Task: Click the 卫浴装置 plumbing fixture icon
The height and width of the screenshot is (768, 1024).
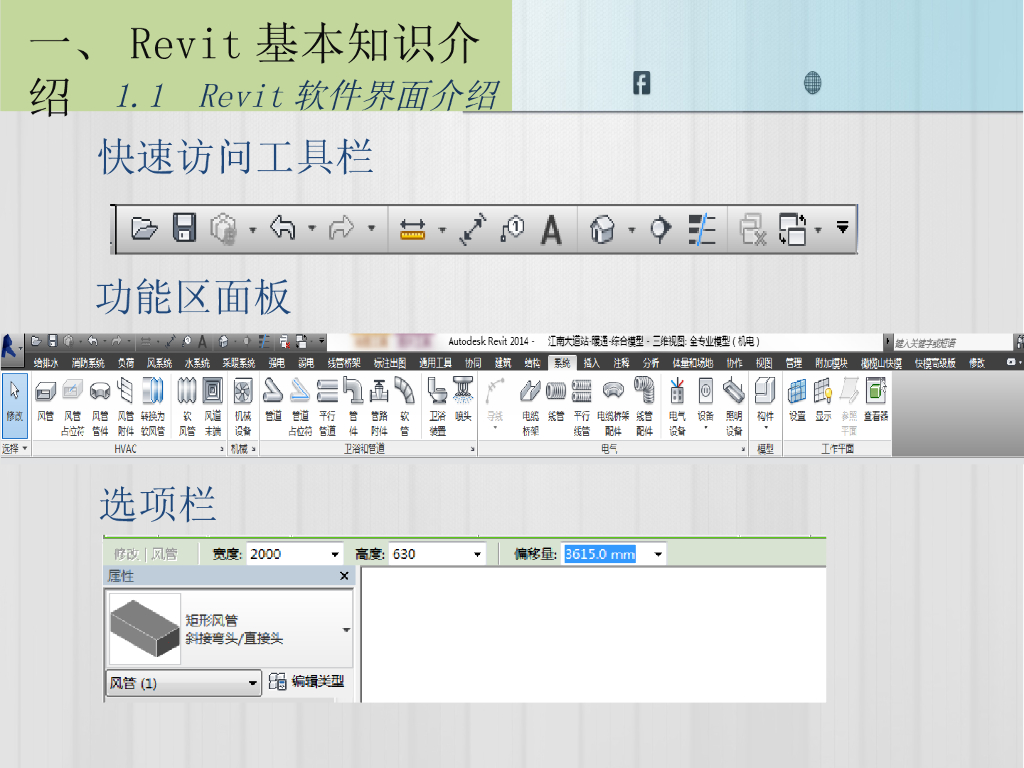Action: [438, 400]
